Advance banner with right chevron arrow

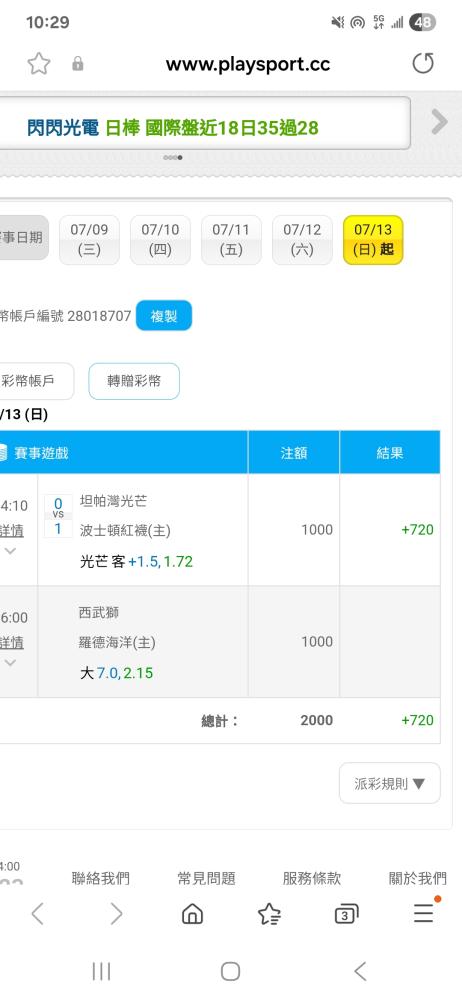[439, 121]
